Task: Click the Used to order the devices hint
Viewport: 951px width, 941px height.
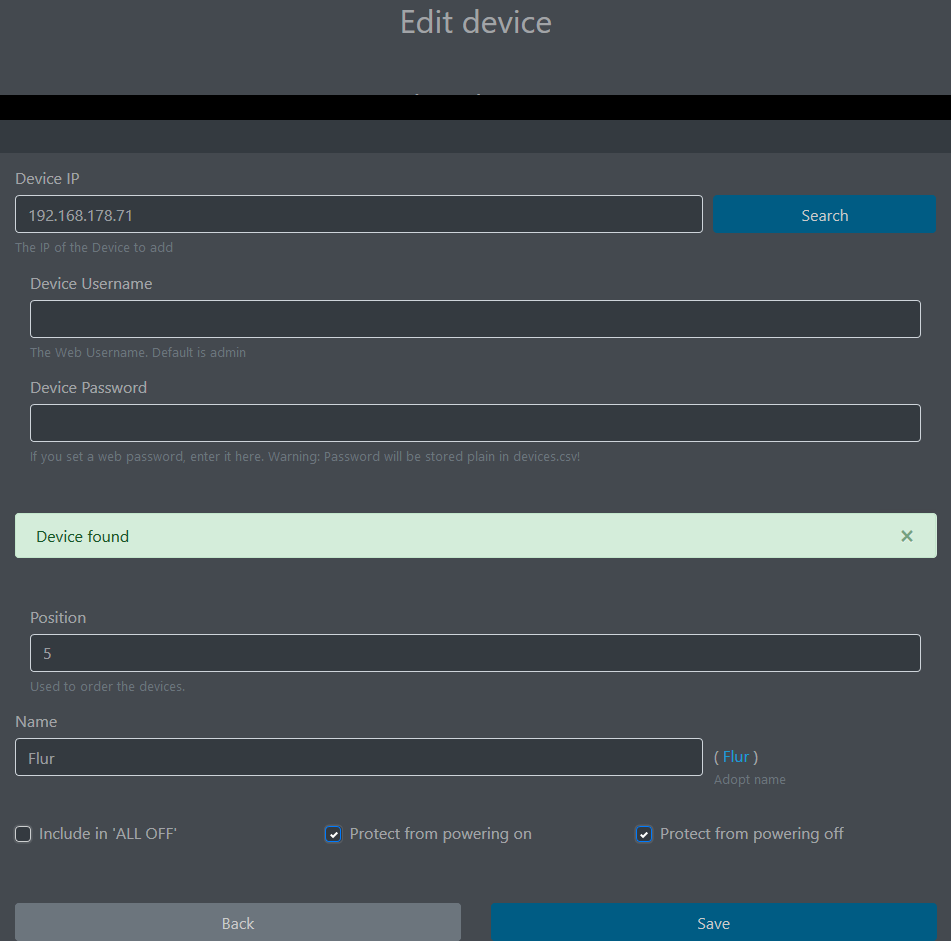Action: click(x=107, y=687)
